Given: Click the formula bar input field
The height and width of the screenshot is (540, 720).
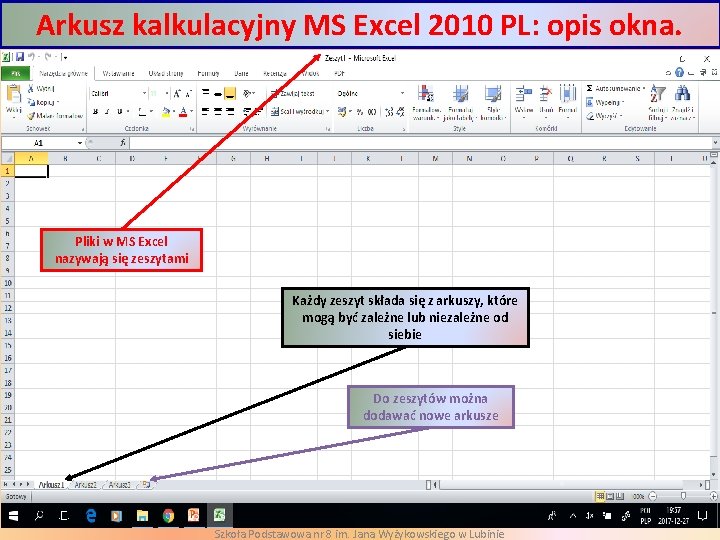Looking at the screenshot, I should click(420, 143).
